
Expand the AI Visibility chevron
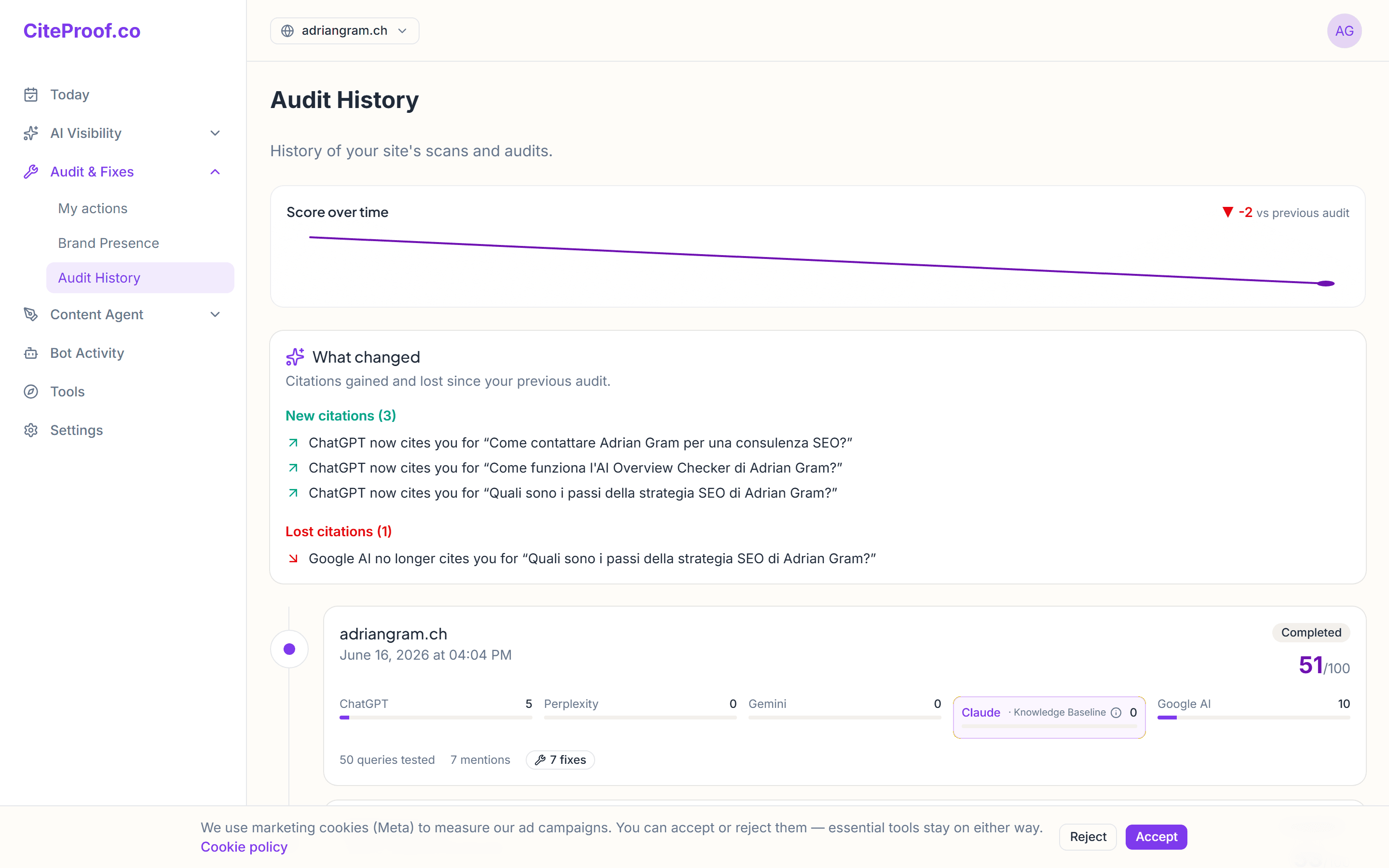(215, 133)
